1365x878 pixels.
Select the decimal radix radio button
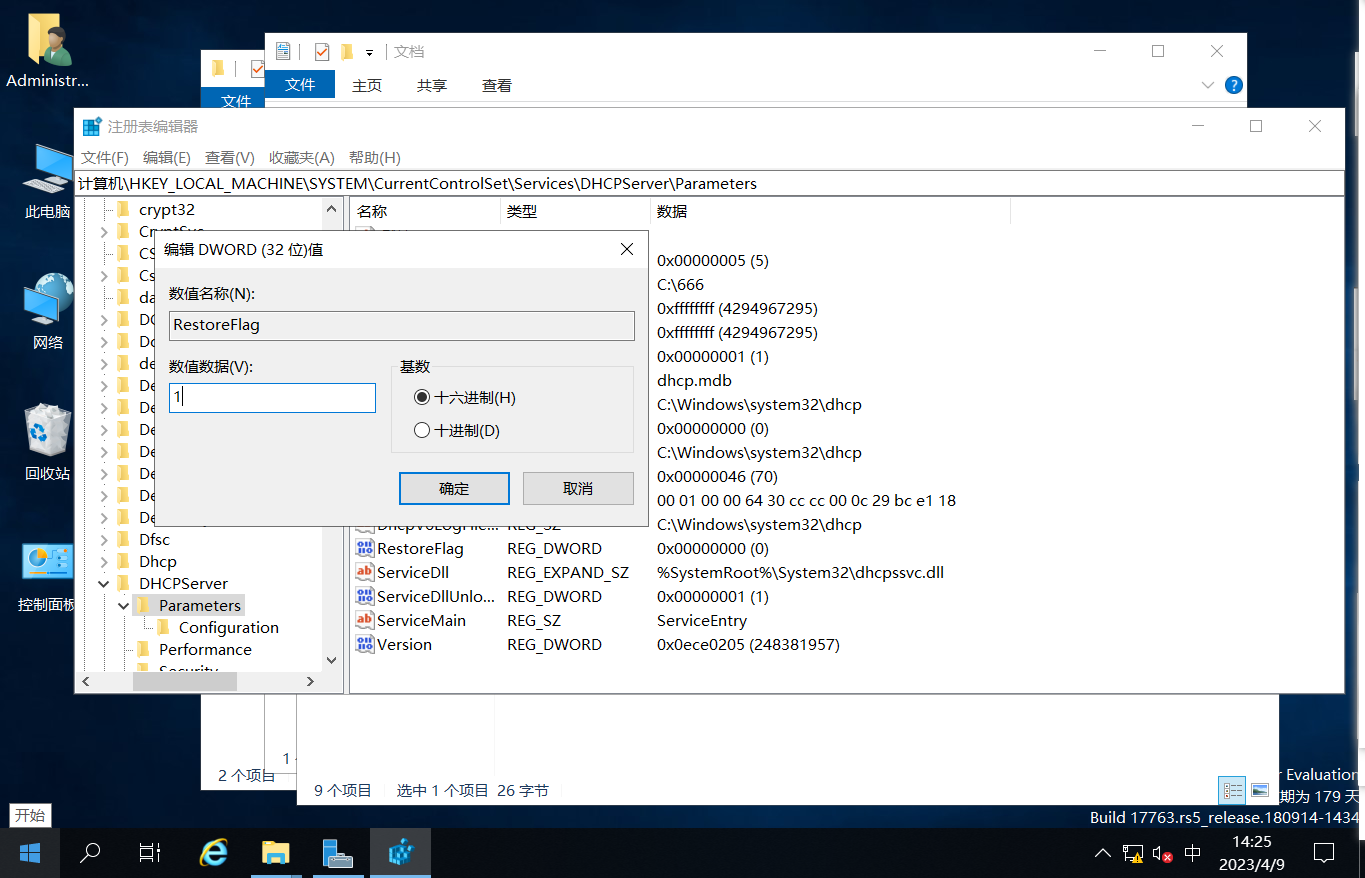(x=422, y=431)
